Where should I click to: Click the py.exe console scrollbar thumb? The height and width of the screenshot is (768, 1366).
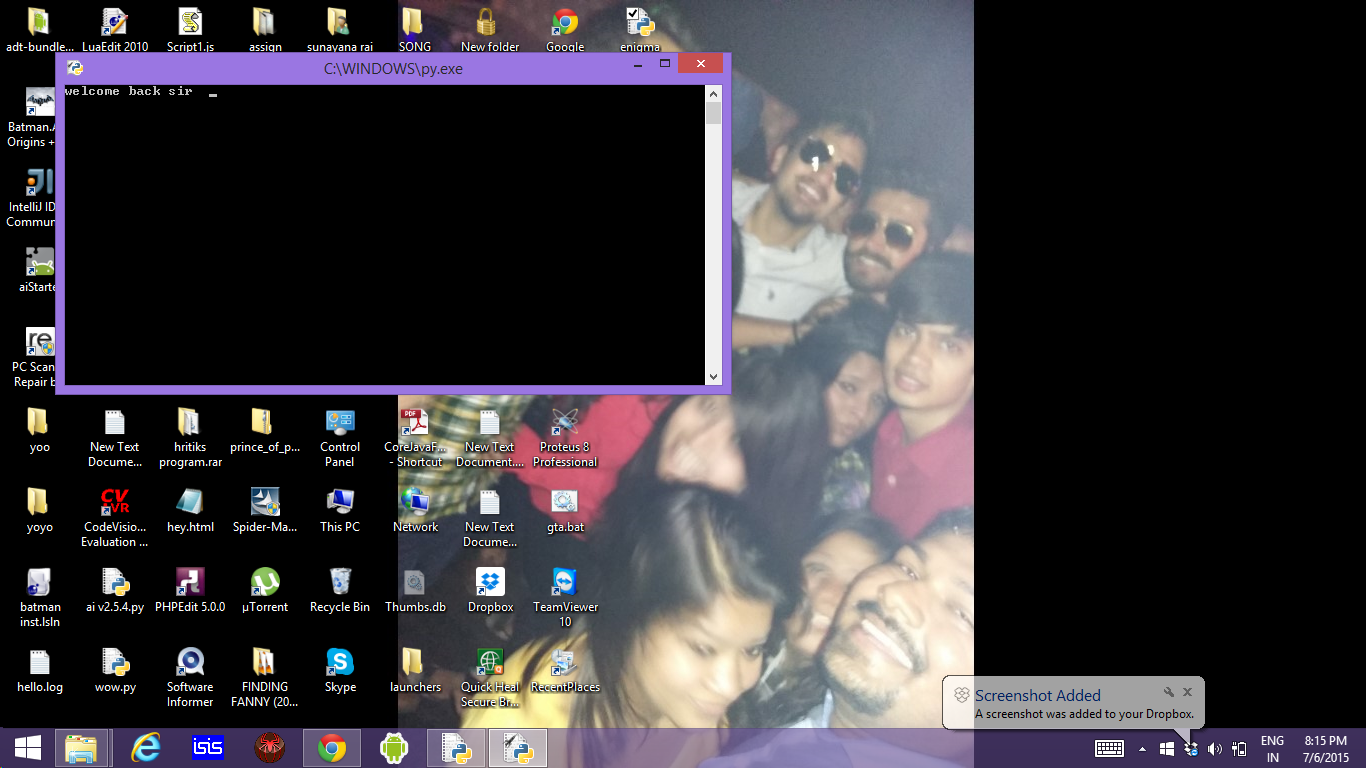(713, 113)
